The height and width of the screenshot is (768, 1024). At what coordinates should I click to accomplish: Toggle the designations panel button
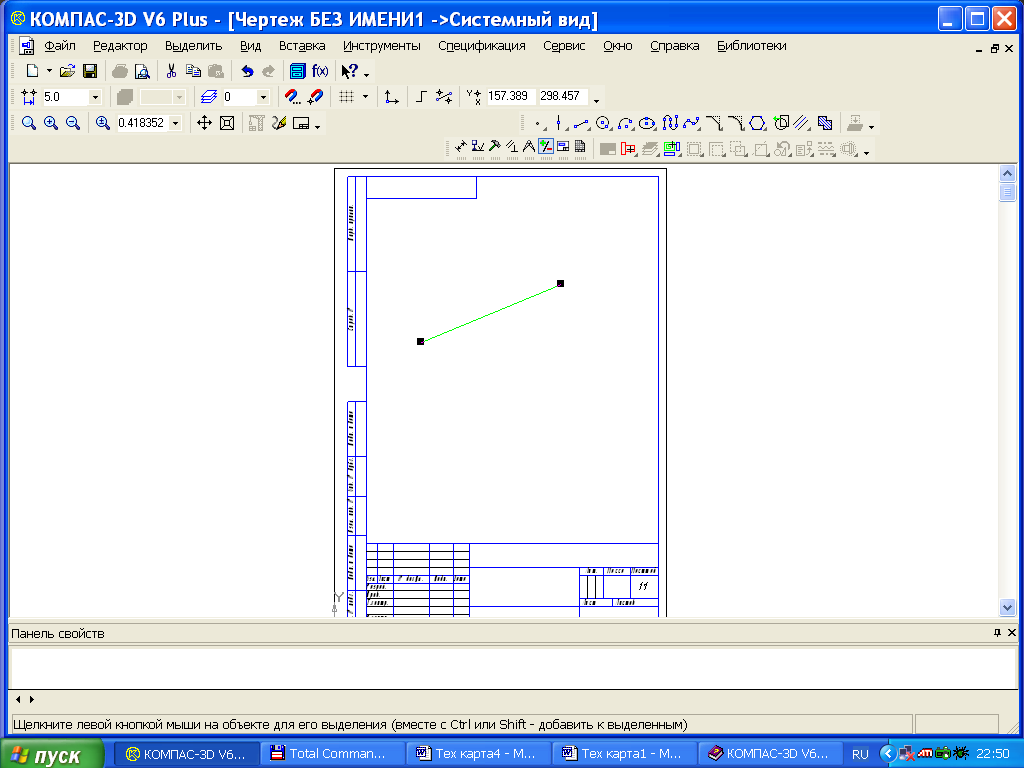tap(478, 148)
